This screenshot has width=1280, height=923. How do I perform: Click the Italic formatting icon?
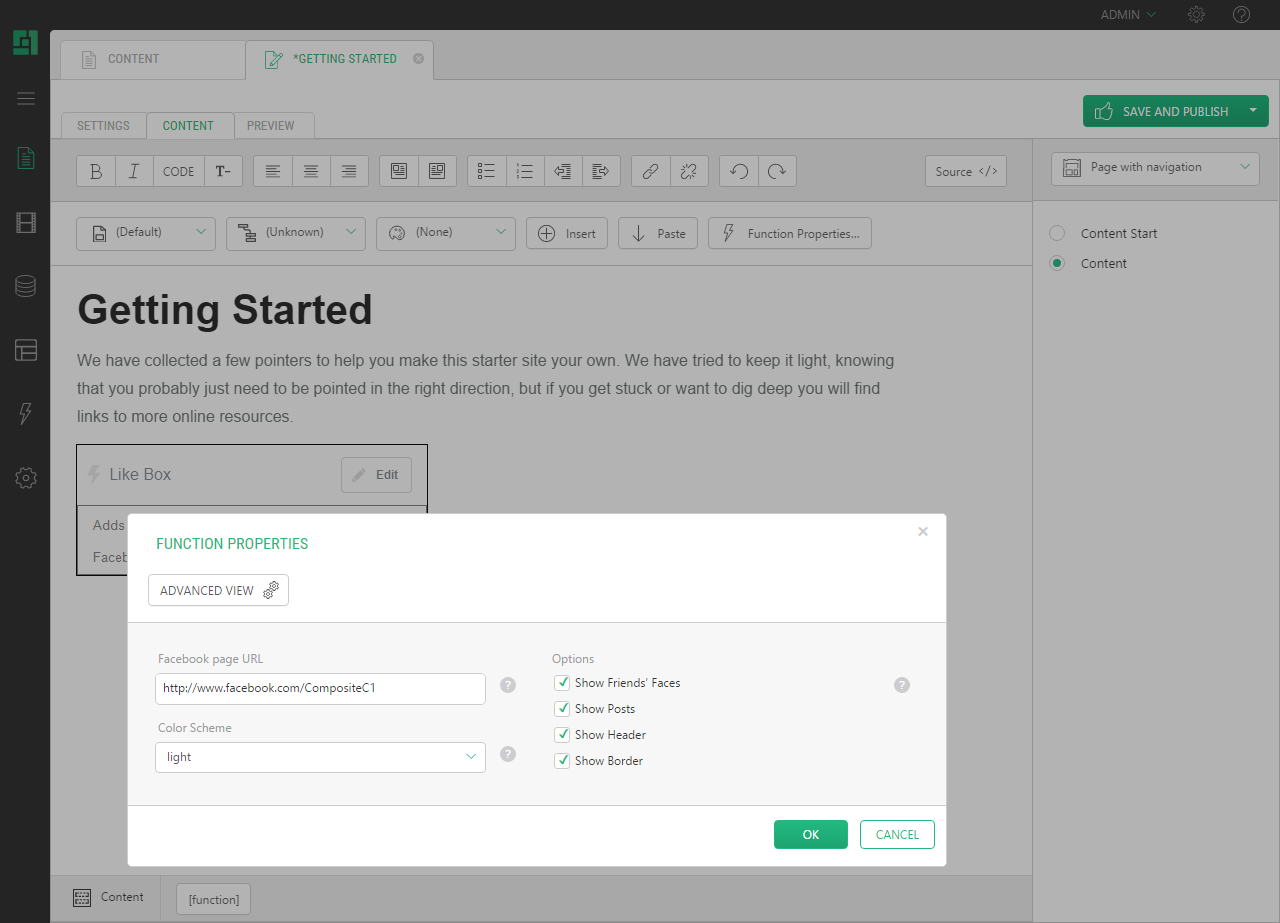[134, 171]
